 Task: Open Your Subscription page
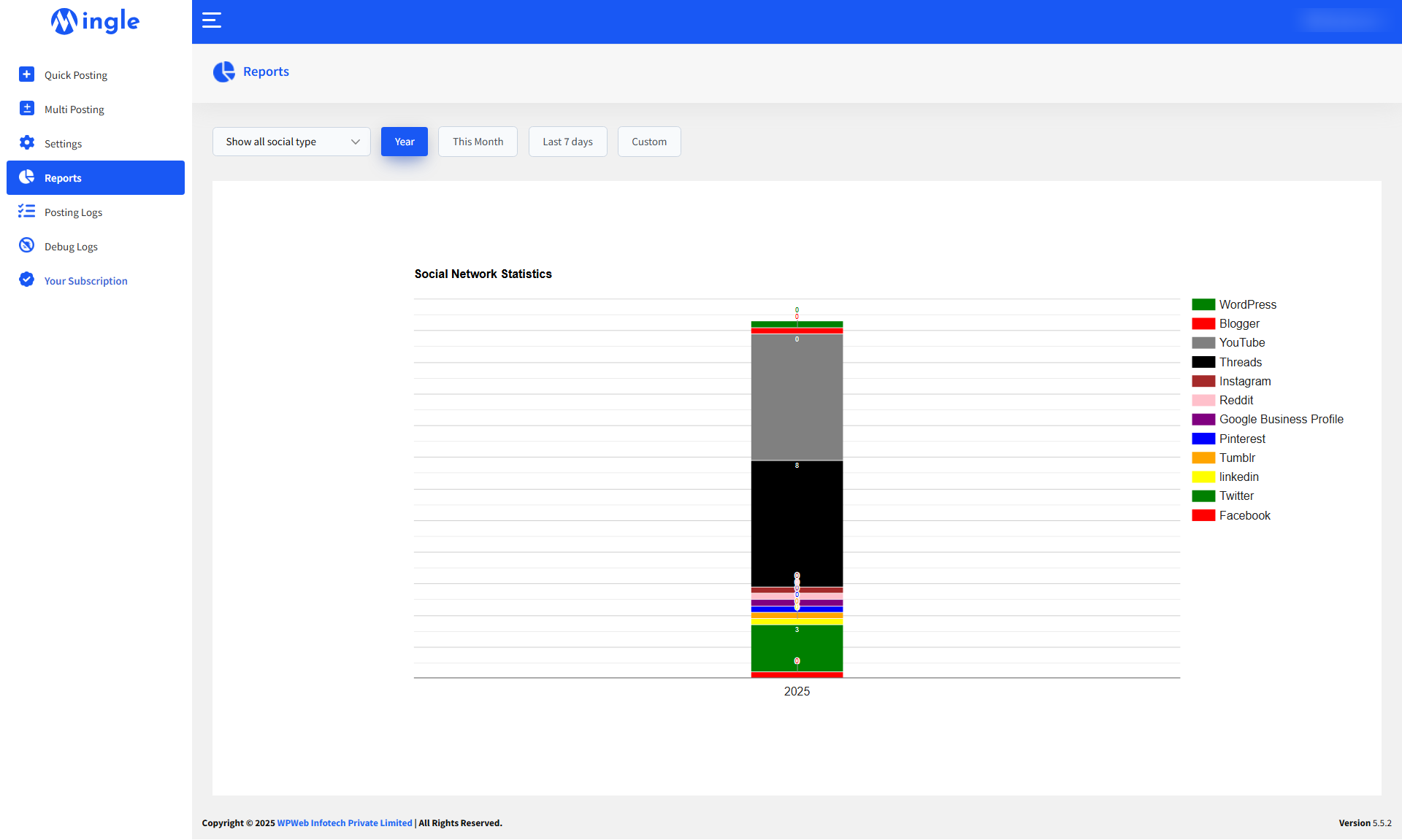pos(96,280)
